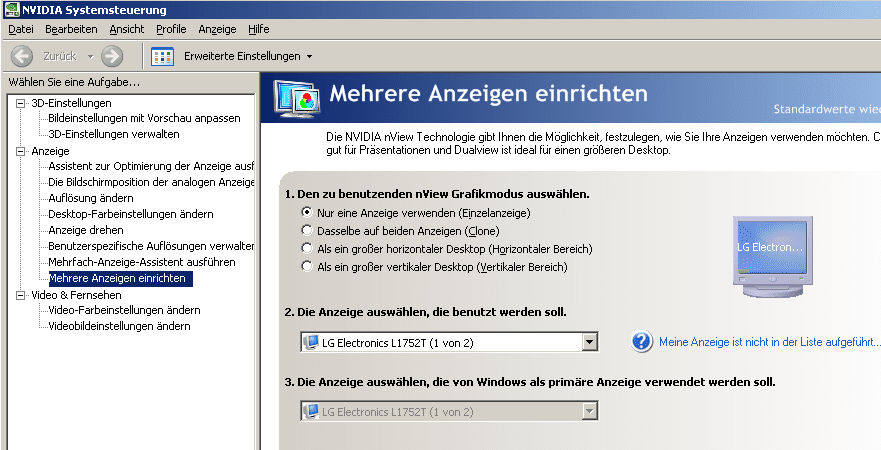This screenshot has height=450, width=881.
Task: Open the Bearbeiten menu
Action: point(71,29)
